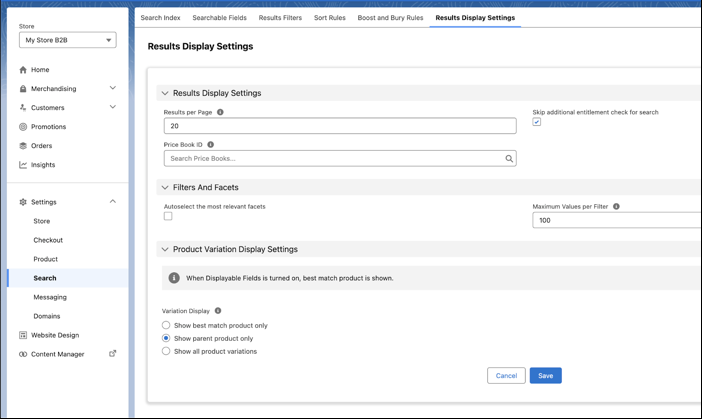The image size is (702, 419).
Task: Open Domains settings
Action: 47,316
